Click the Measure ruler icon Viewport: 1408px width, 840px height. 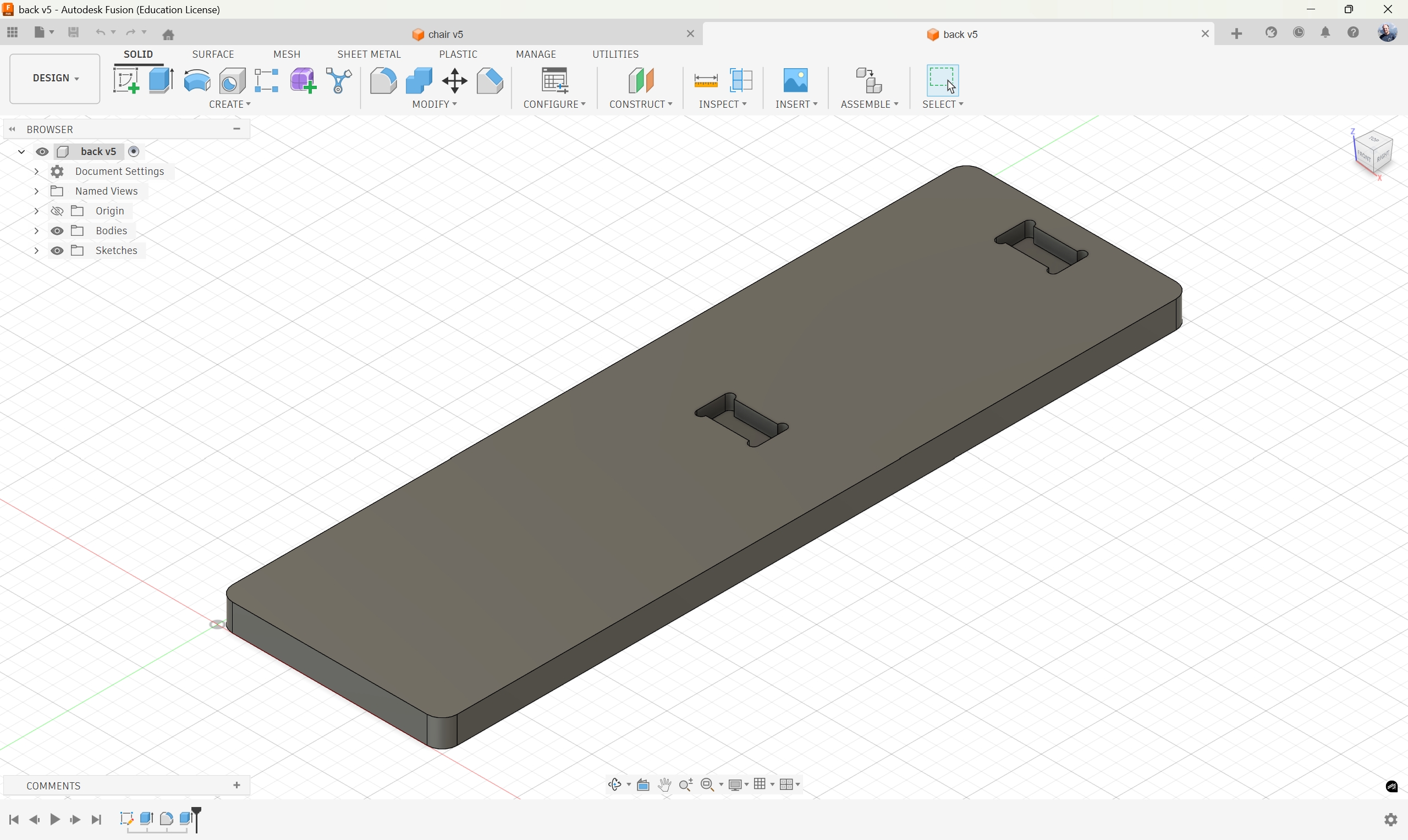click(x=706, y=81)
